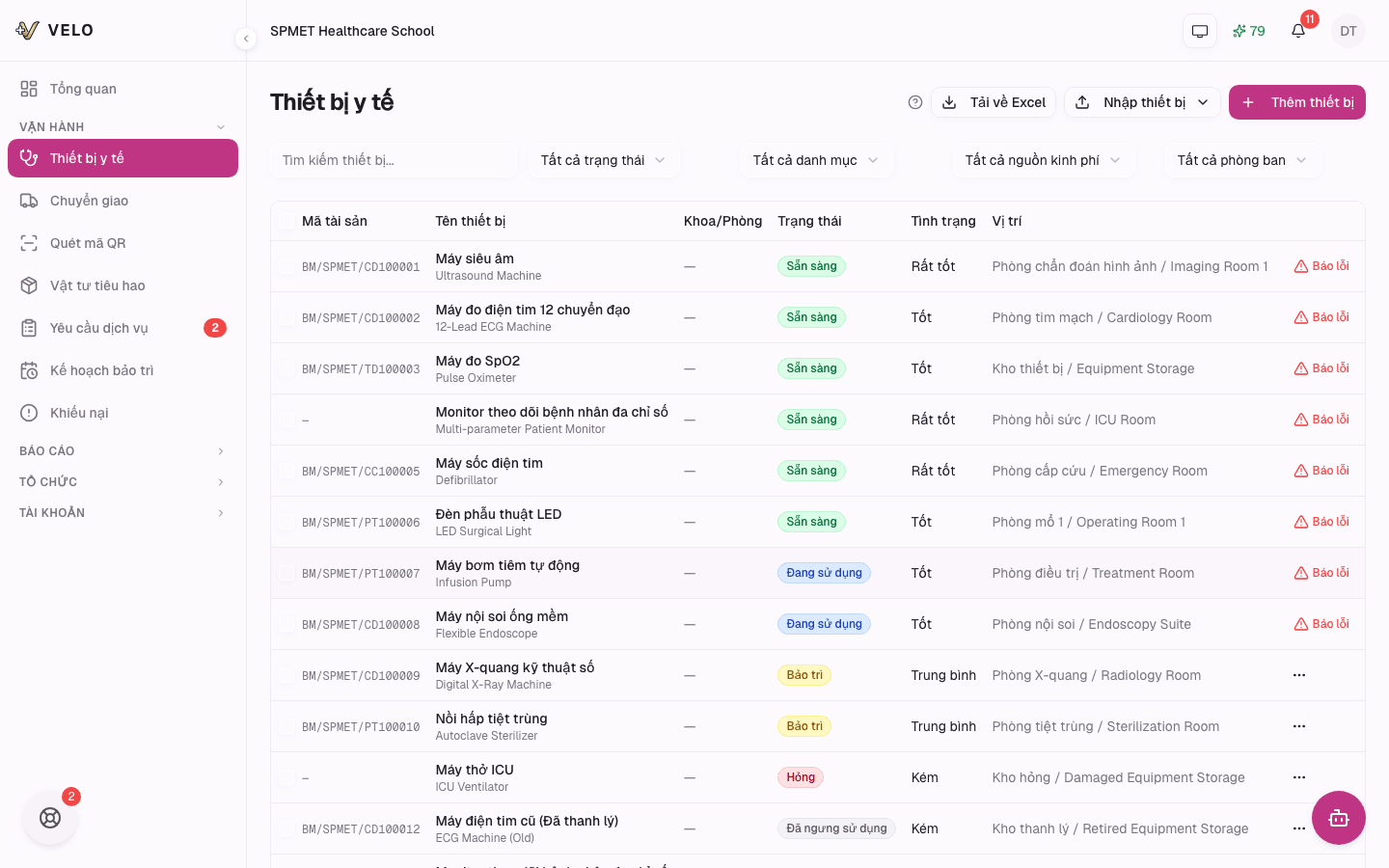Open the three-dots menu for Máy thở ICU
Viewport: 1389px width, 868px height.
point(1298,777)
